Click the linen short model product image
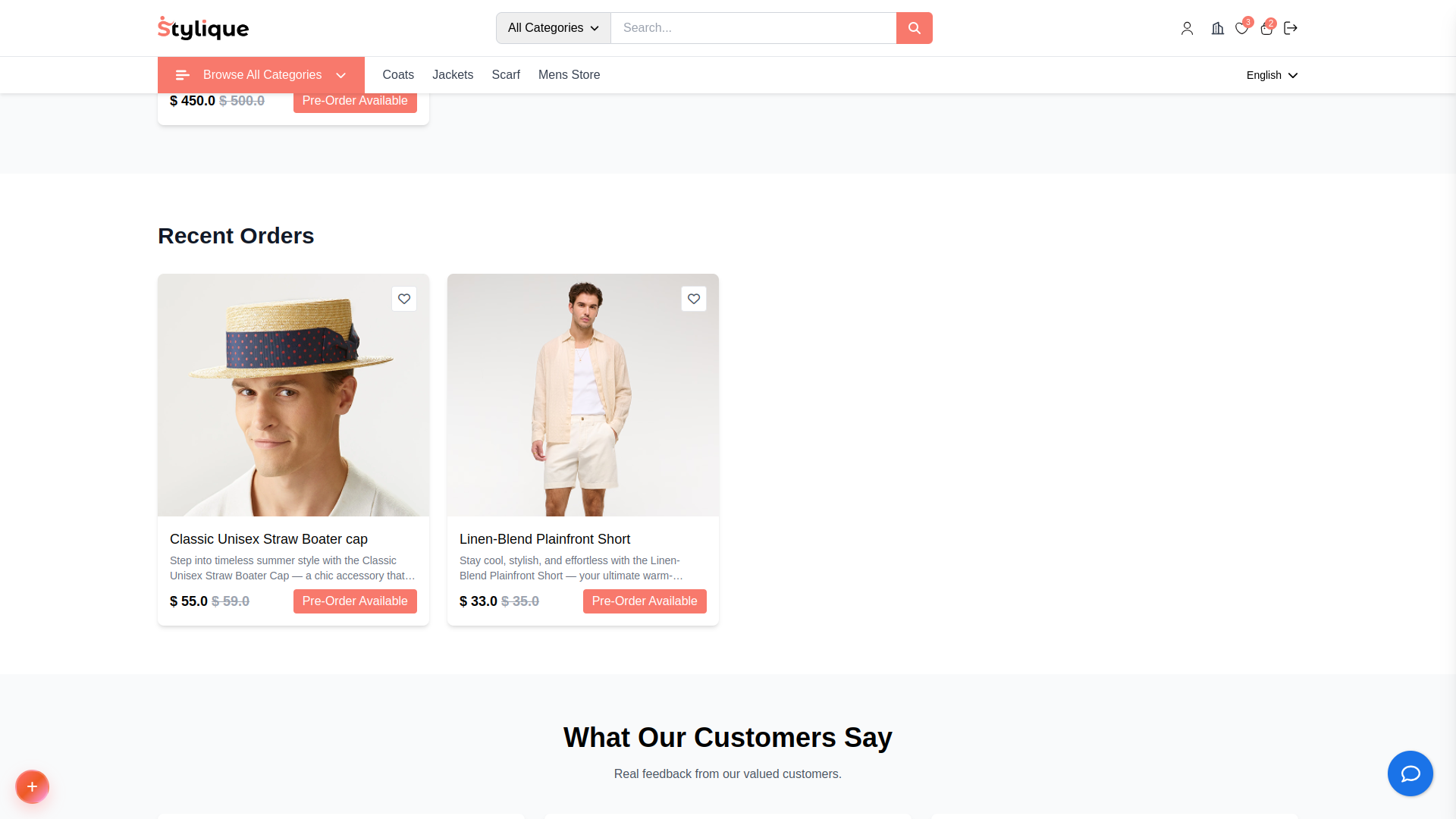The height and width of the screenshot is (819, 1456). tap(583, 395)
